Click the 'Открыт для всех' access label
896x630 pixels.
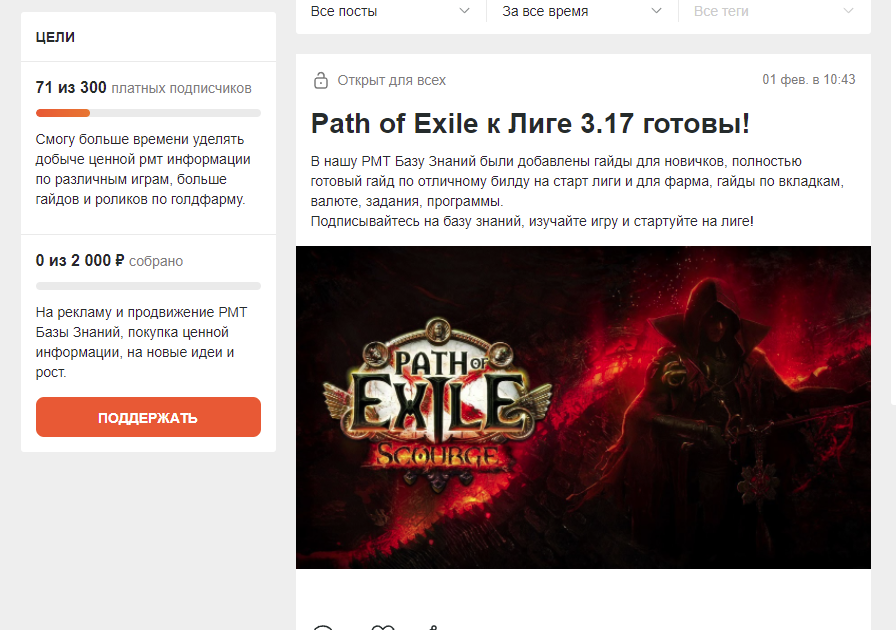tap(391, 80)
